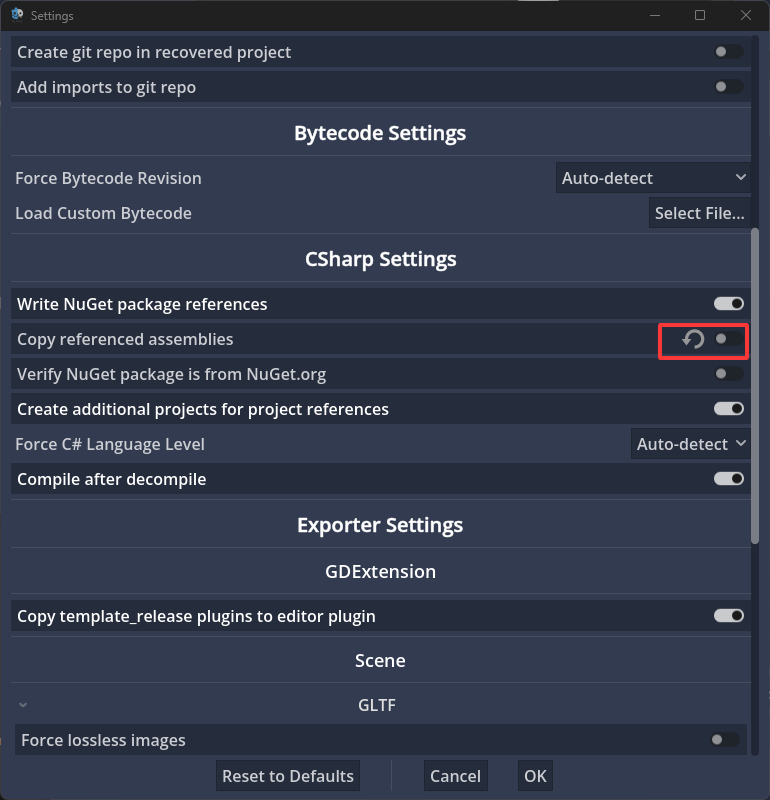Image resolution: width=770 pixels, height=800 pixels.
Task: Toggle Create additional projects for project references
Action: 728,409
